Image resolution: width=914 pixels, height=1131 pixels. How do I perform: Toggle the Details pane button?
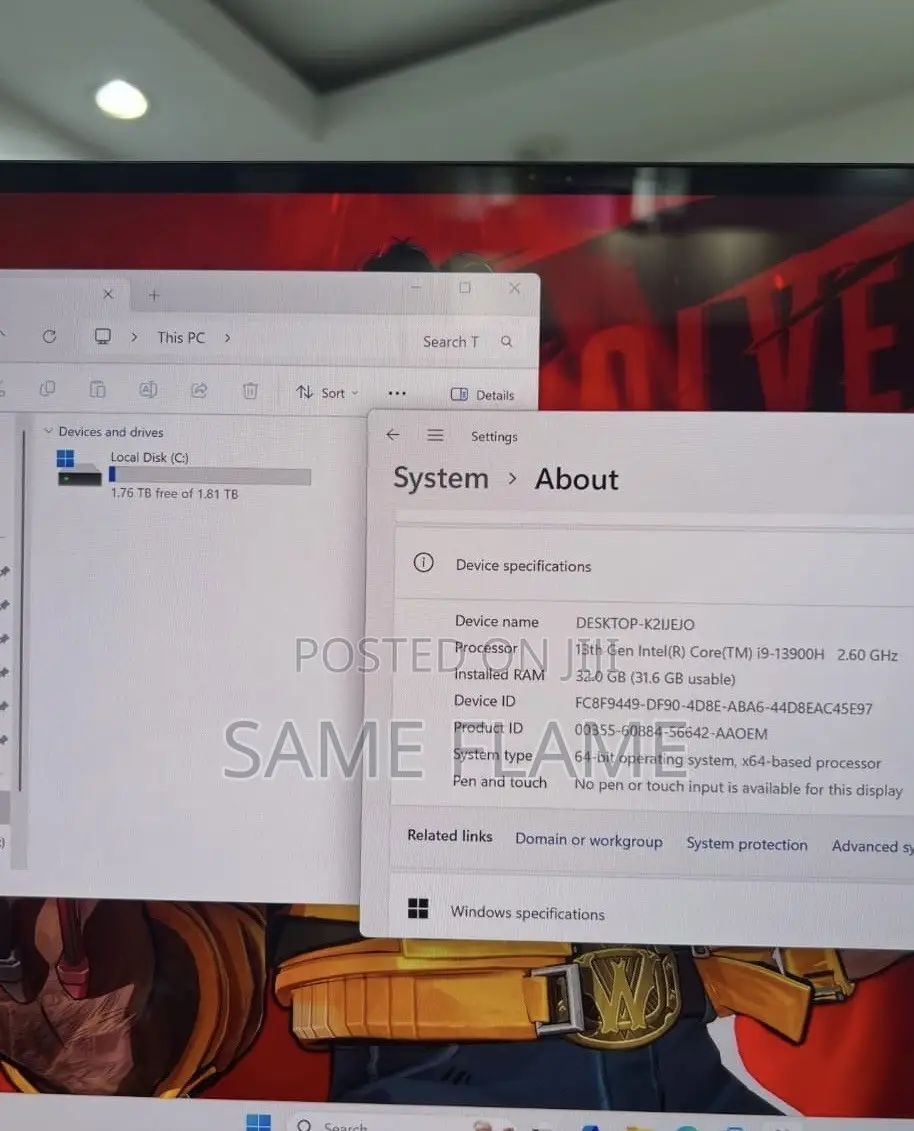coord(483,395)
